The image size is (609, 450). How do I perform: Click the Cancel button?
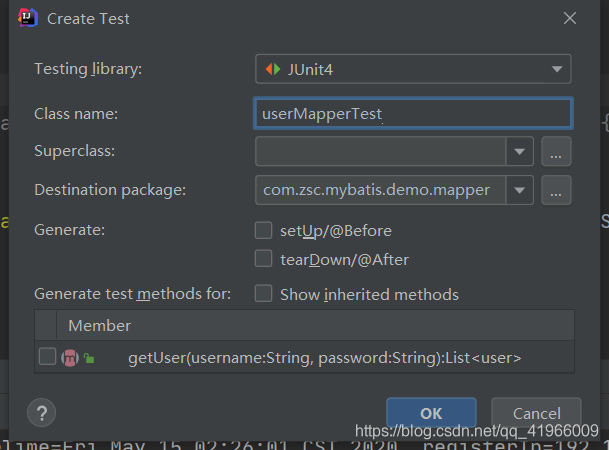click(536, 413)
